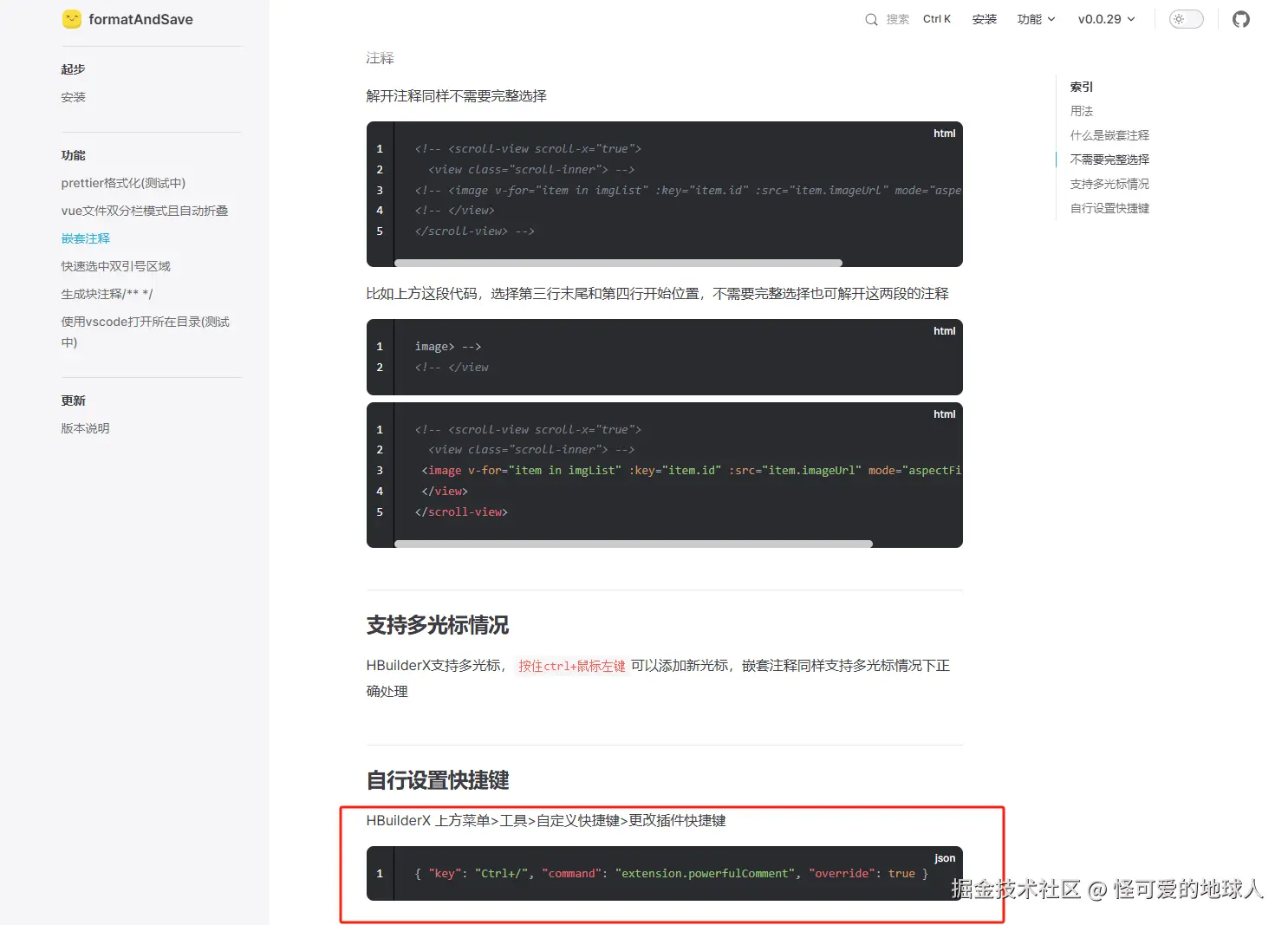Open 快速选中双引号区域 sidebar page
The image size is (1288, 925).
pos(116,266)
